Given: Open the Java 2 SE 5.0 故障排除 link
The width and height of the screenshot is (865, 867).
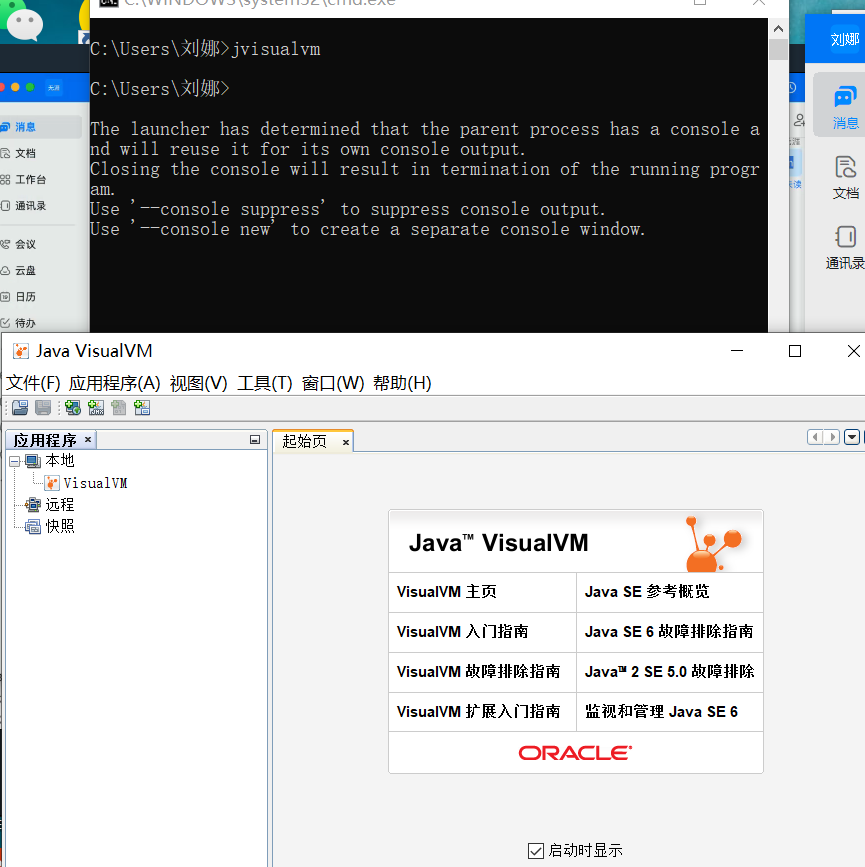Looking at the screenshot, I should pos(670,672).
